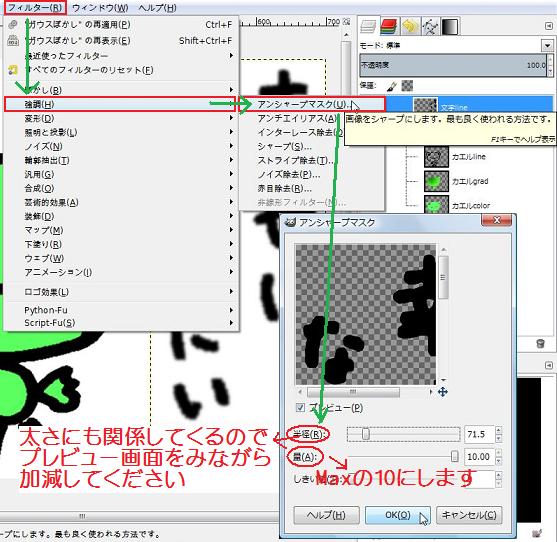Screen dimensions: 557x542
Task: Choose アンチエイリアス(A) filter
Action: 297,118
